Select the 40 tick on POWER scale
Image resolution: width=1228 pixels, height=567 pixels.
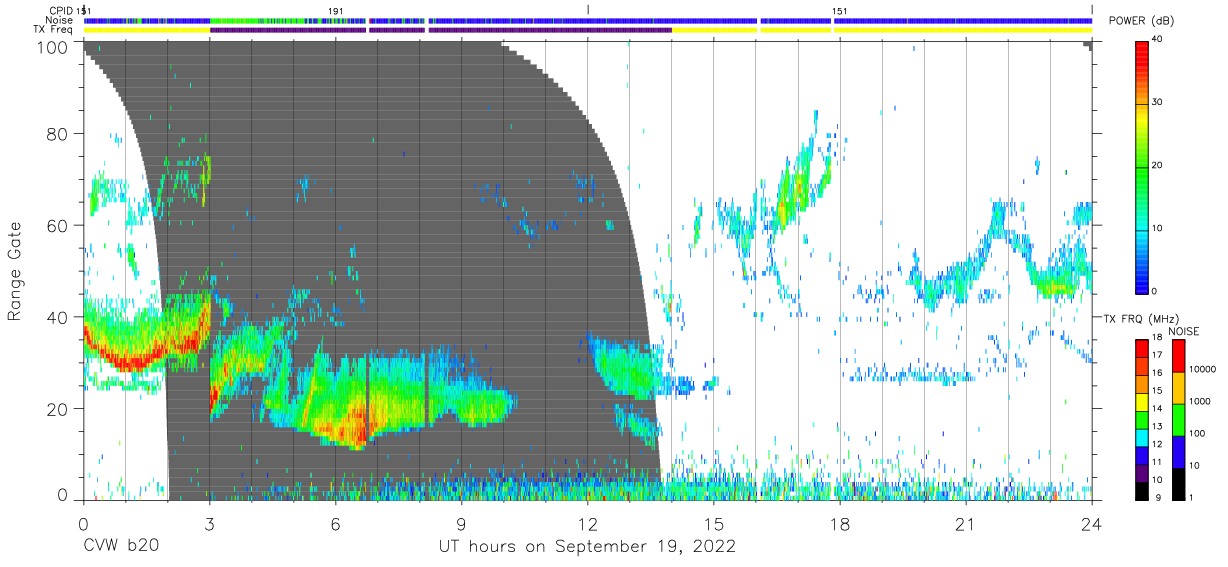pyautogui.click(x=1158, y=39)
